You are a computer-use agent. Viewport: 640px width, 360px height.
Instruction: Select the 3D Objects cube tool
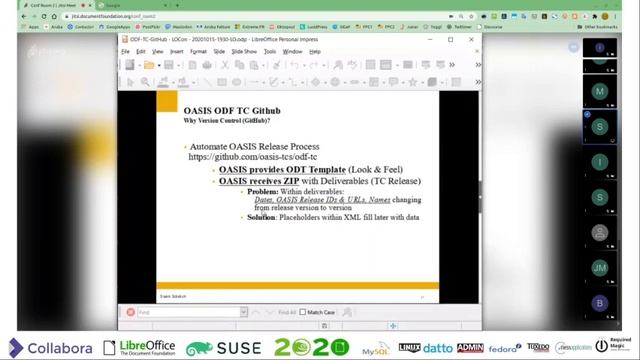(x=432, y=82)
